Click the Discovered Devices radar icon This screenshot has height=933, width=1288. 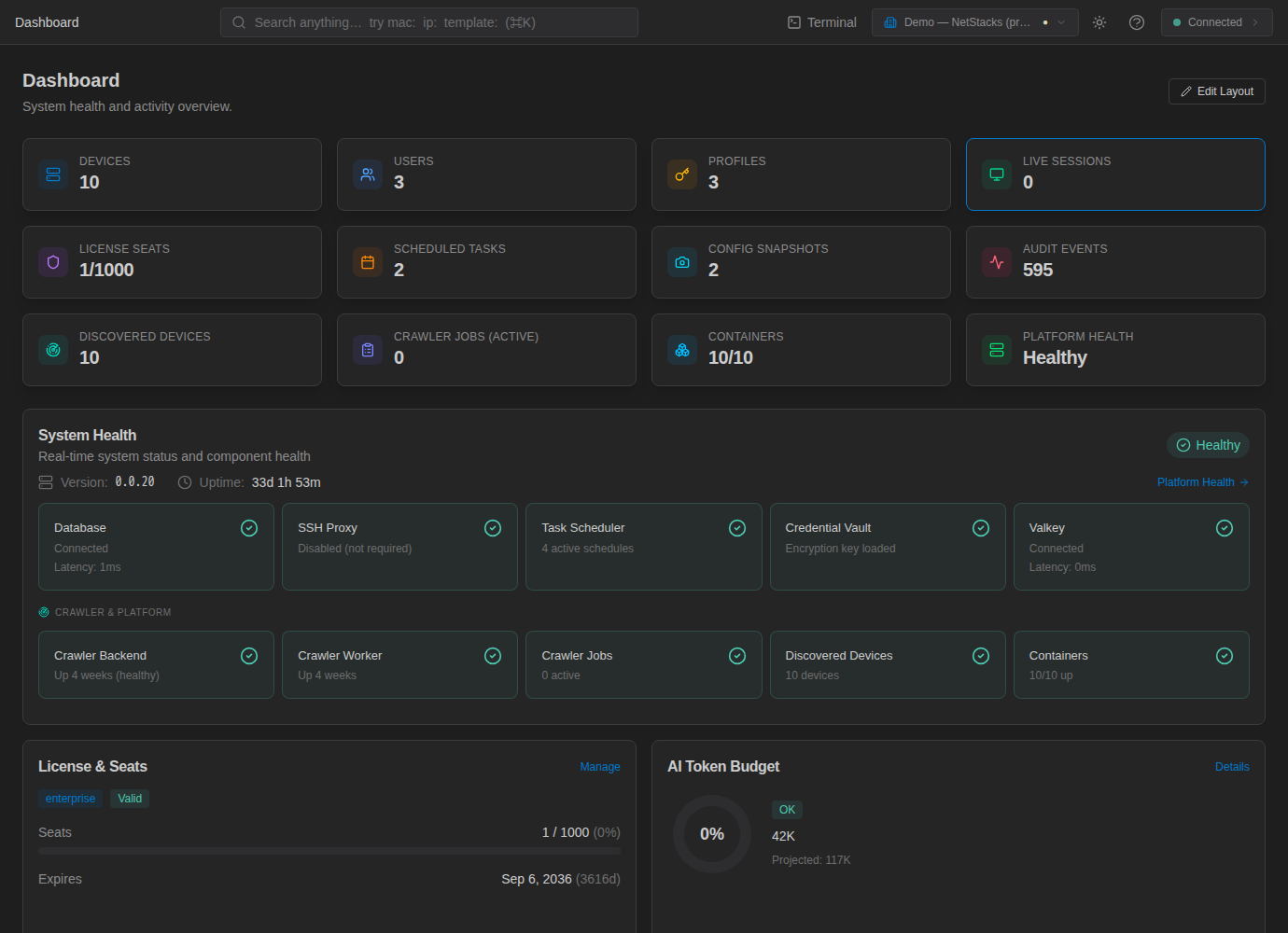(53, 350)
